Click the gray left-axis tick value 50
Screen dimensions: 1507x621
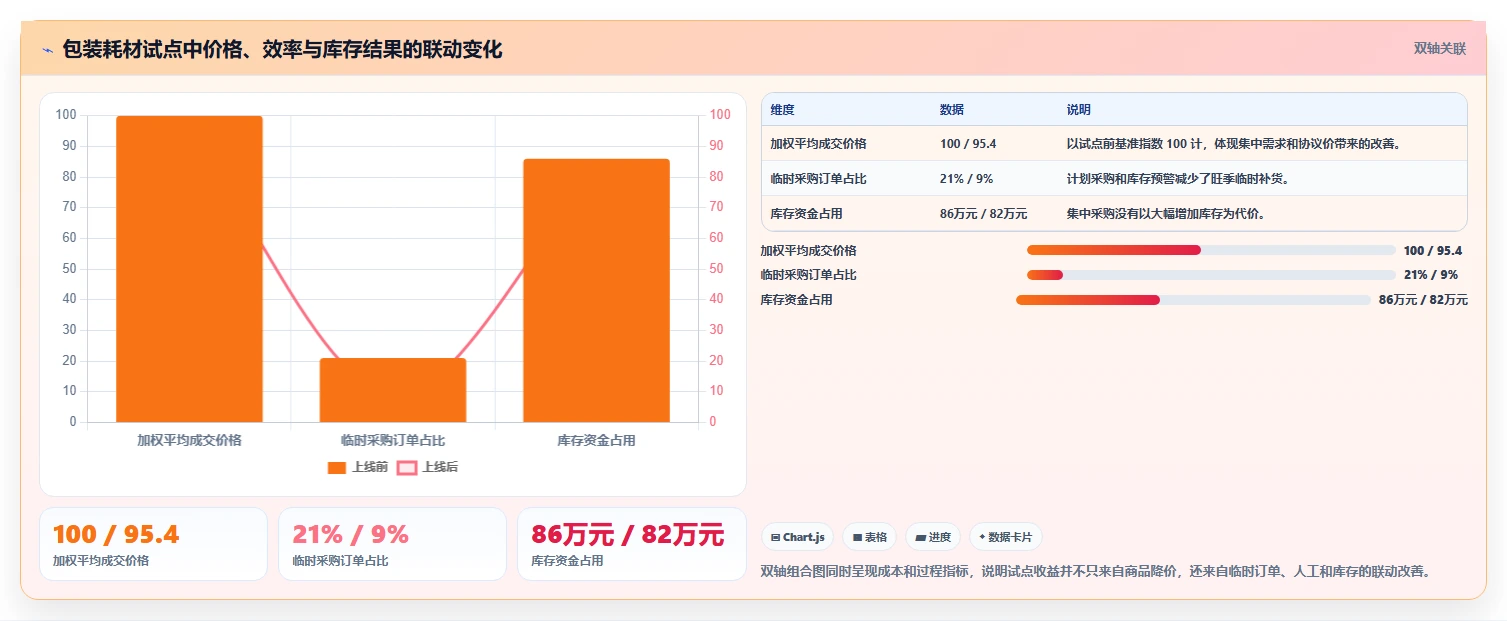68,268
